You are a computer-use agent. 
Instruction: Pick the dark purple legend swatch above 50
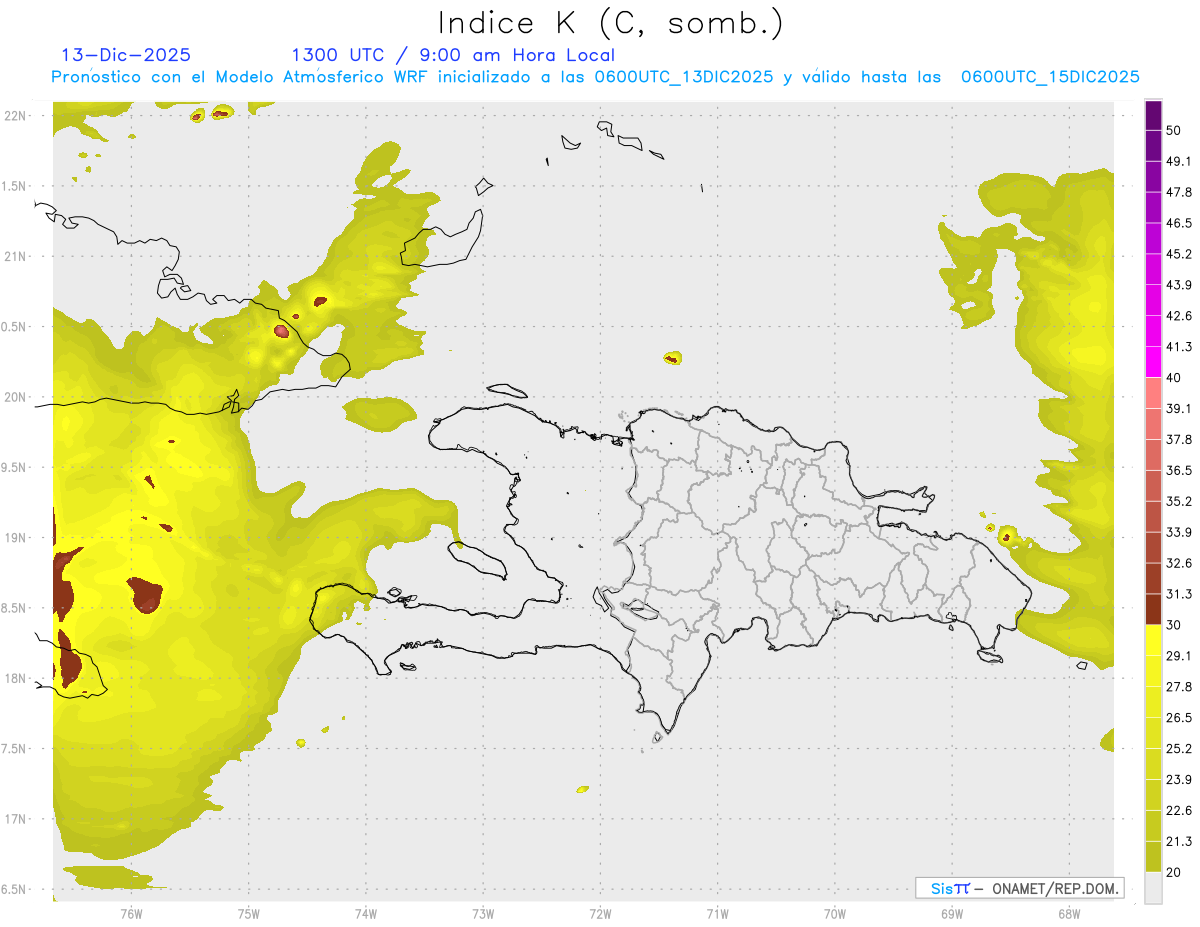tap(1153, 115)
